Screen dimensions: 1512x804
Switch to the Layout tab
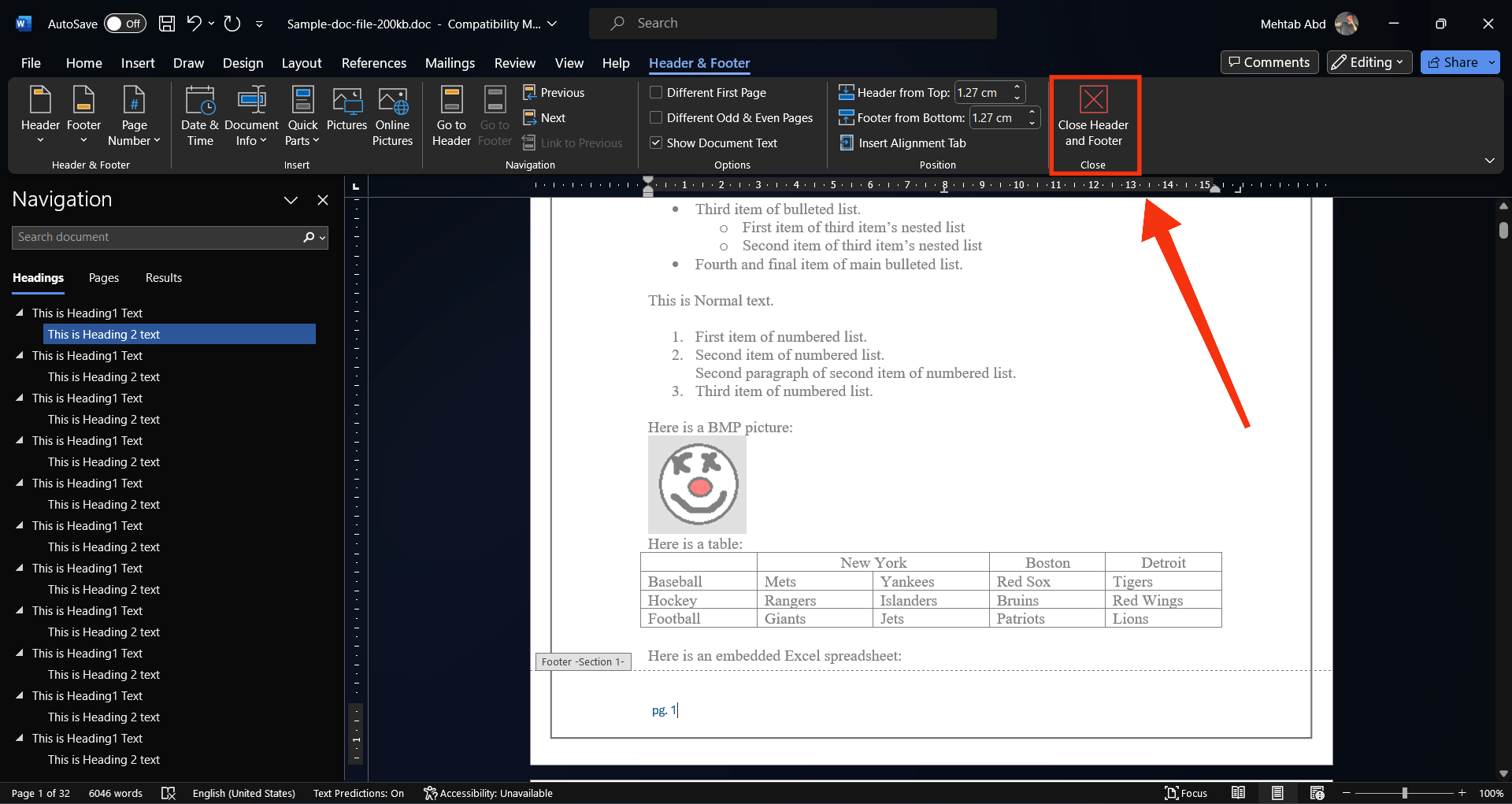tap(302, 63)
